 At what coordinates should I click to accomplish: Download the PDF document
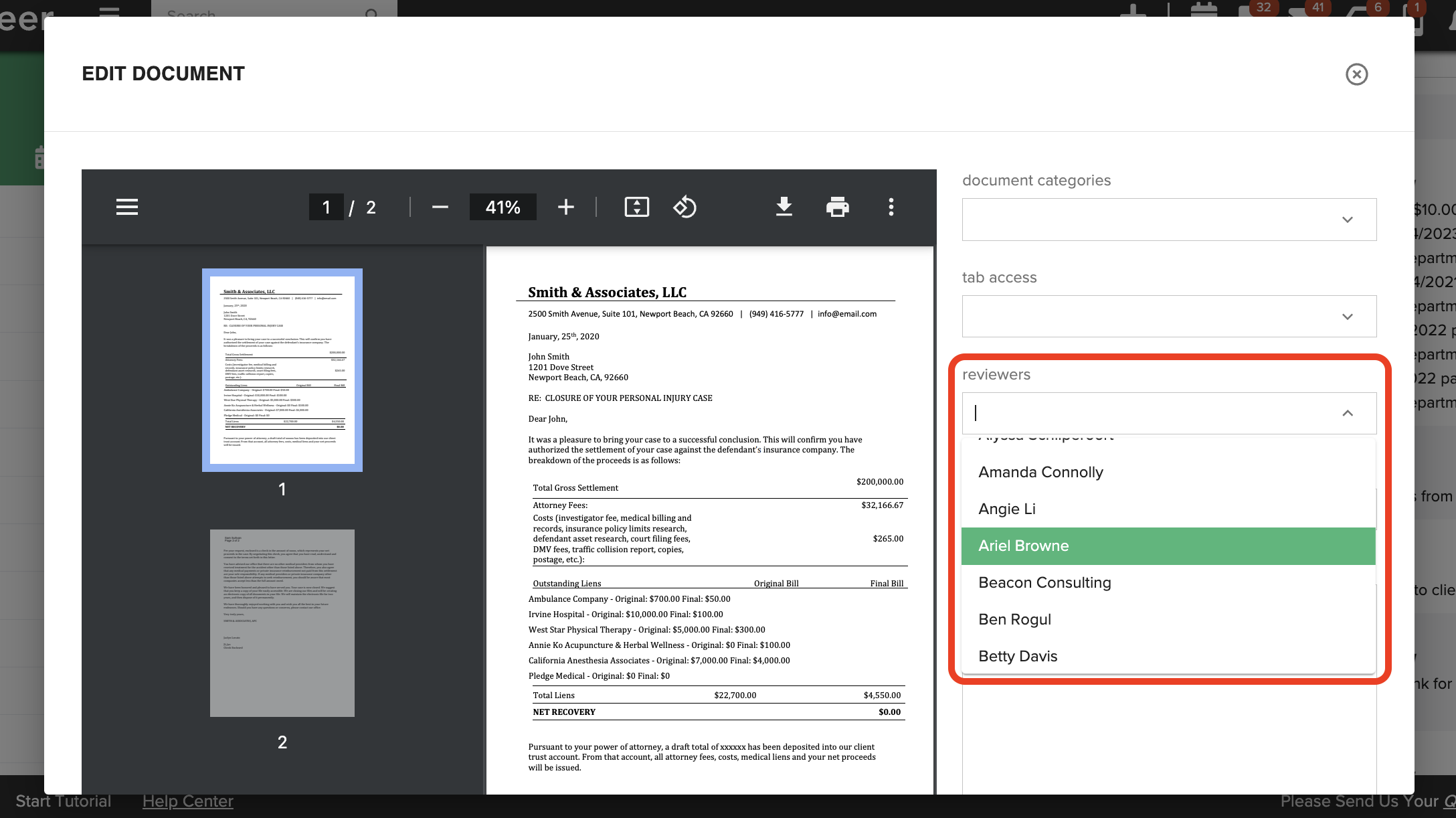pos(784,207)
